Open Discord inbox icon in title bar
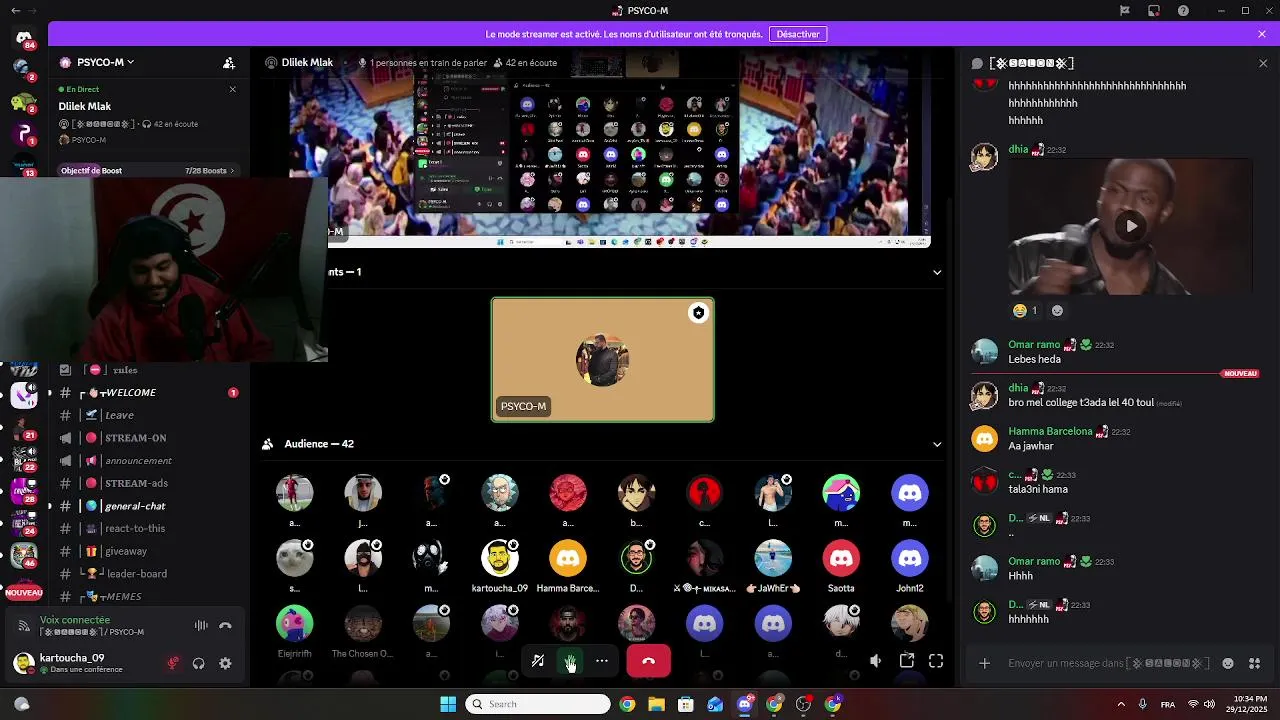 (x=1154, y=11)
